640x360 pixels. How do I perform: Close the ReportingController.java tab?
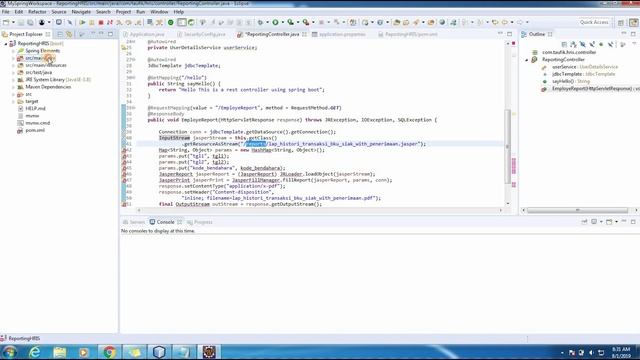coord(304,34)
